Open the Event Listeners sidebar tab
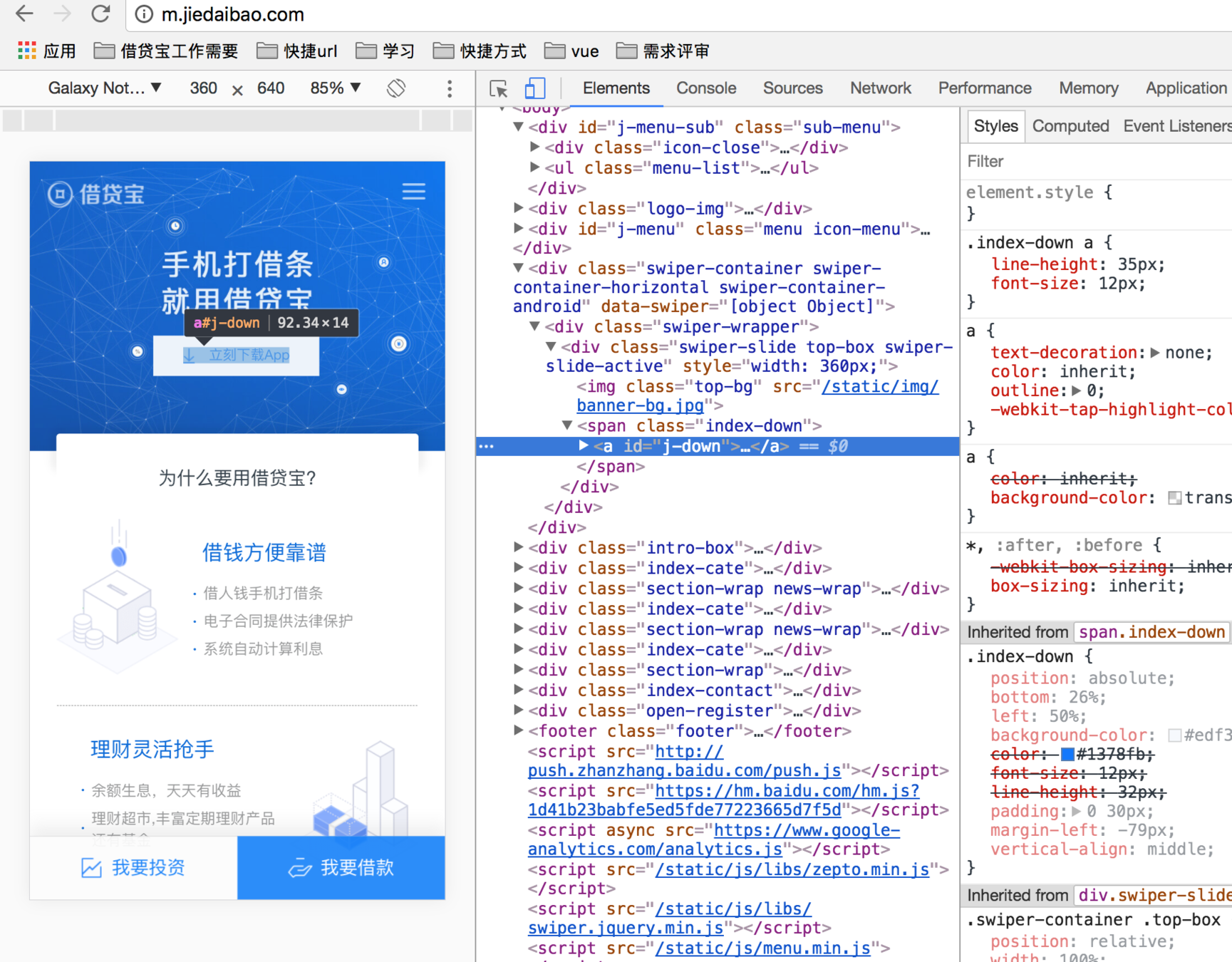 tap(1177, 126)
